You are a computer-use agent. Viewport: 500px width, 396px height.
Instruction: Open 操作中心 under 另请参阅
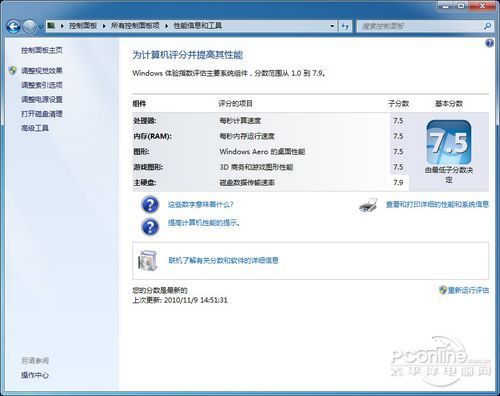click(x=35, y=375)
